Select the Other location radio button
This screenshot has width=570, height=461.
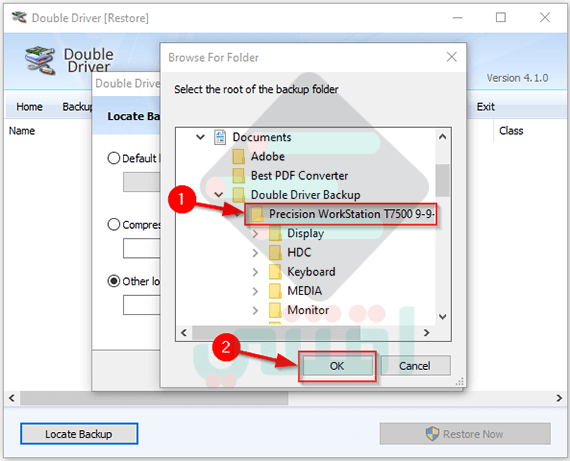(x=114, y=281)
